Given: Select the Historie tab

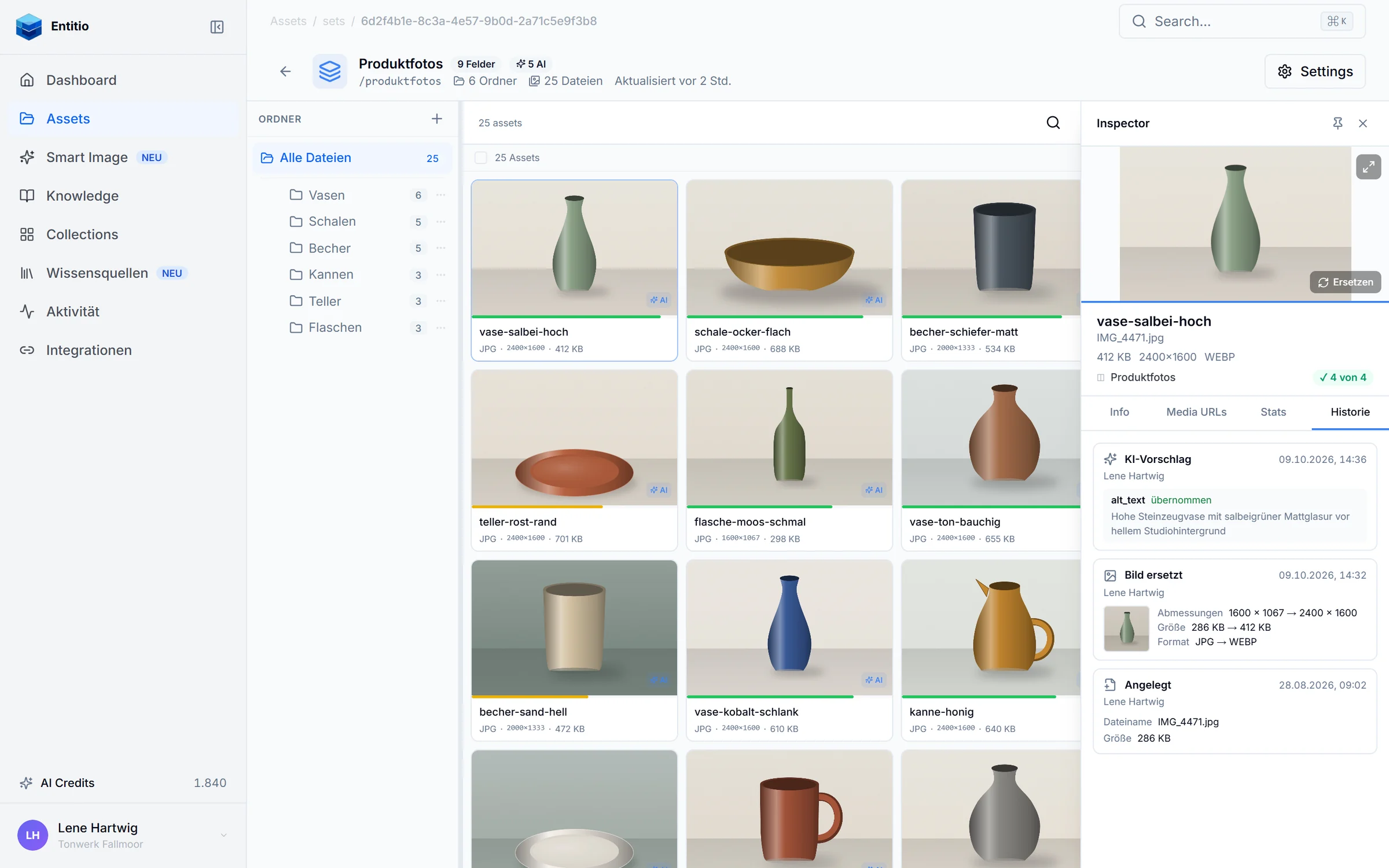Looking at the screenshot, I should pos(1350,412).
